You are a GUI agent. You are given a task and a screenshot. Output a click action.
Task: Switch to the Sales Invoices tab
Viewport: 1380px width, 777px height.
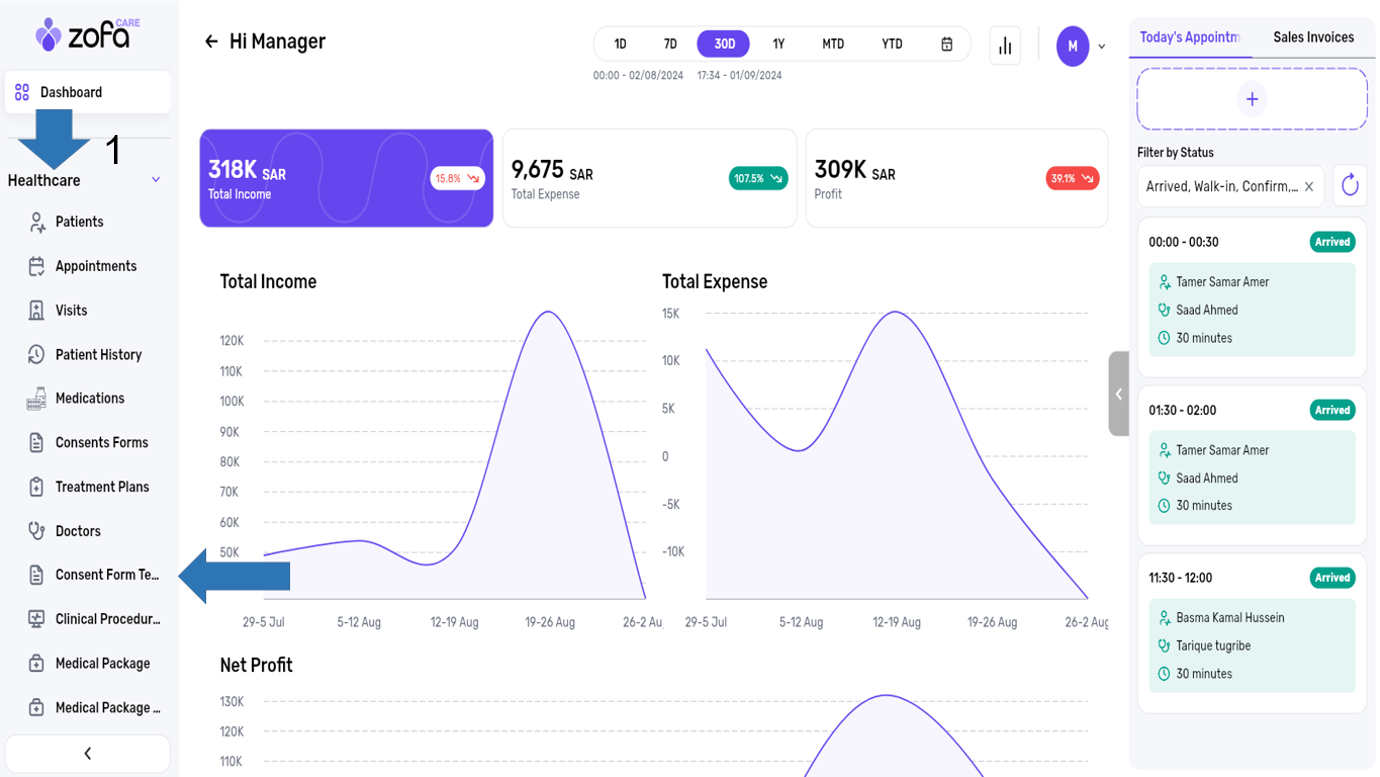pyautogui.click(x=1312, y=37)
